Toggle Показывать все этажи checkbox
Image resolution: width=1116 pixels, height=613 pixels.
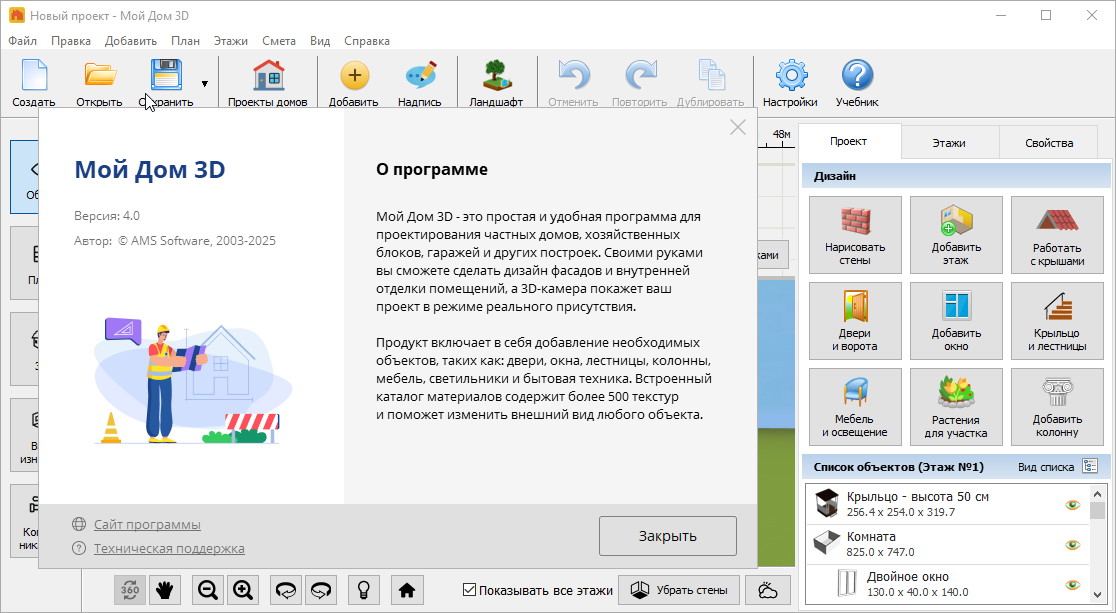tap(470, 590)
